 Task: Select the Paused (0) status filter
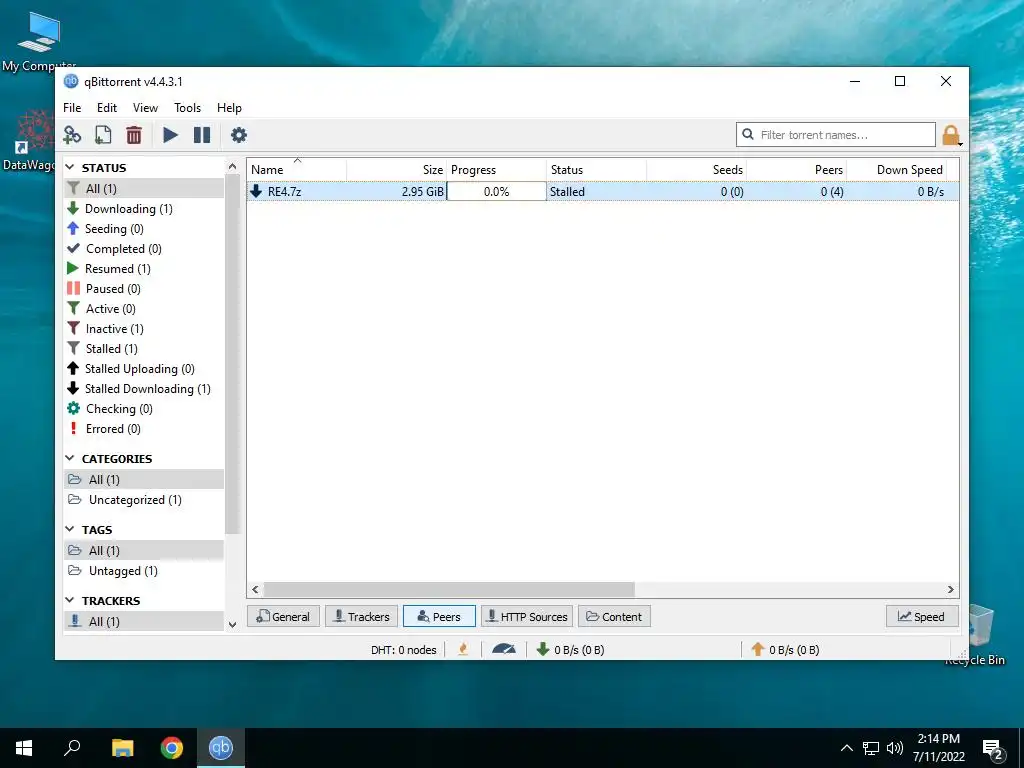[x=112, y=289]
